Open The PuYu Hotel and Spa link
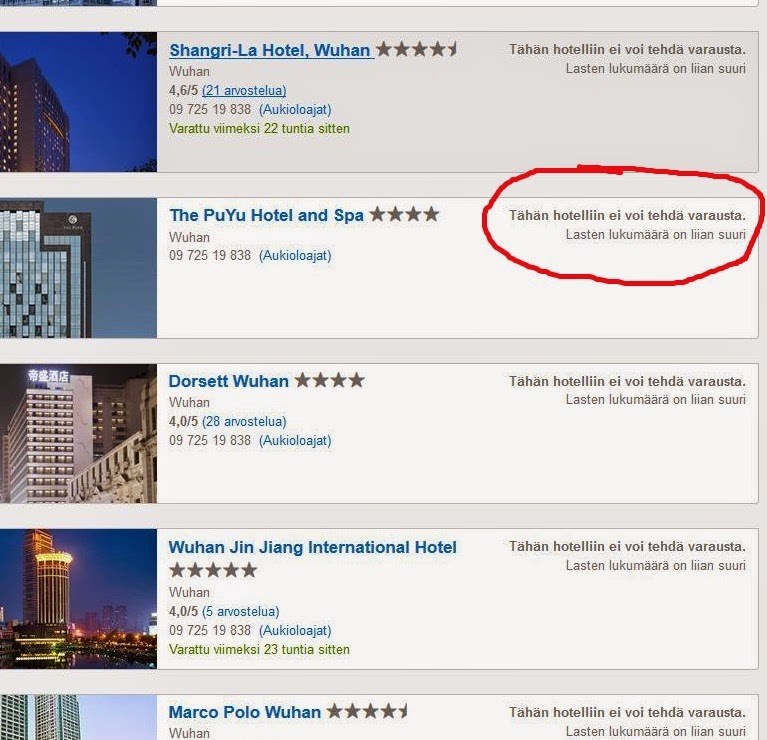 coord(267,215)
